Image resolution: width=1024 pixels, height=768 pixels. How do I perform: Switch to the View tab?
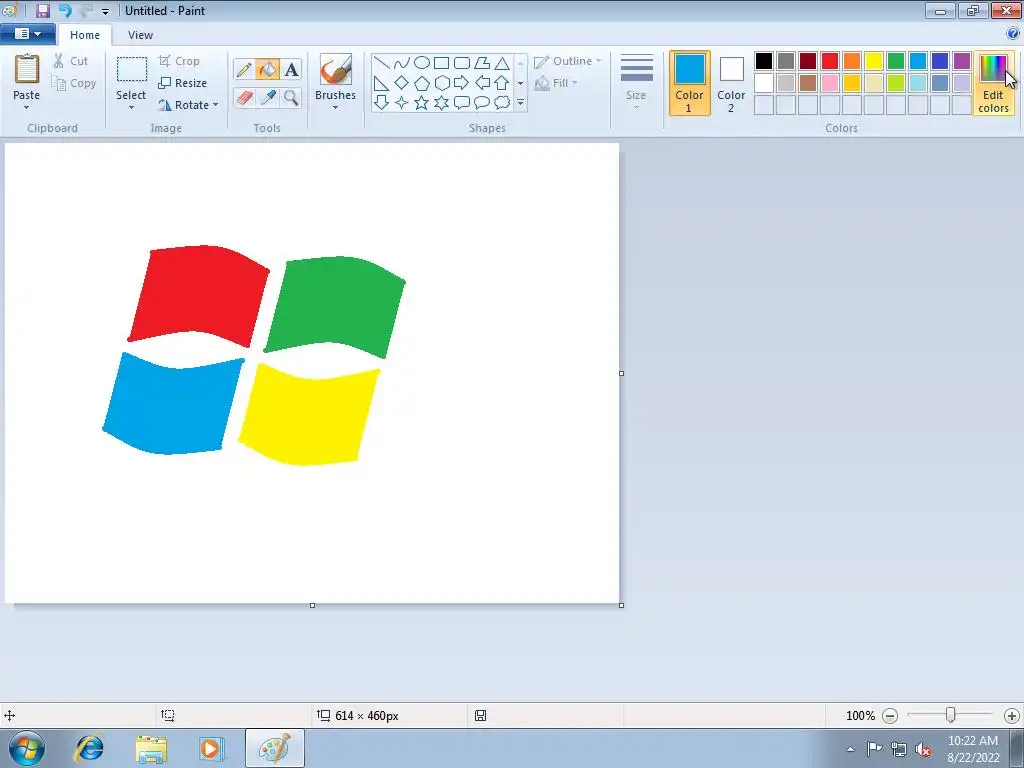140,35
